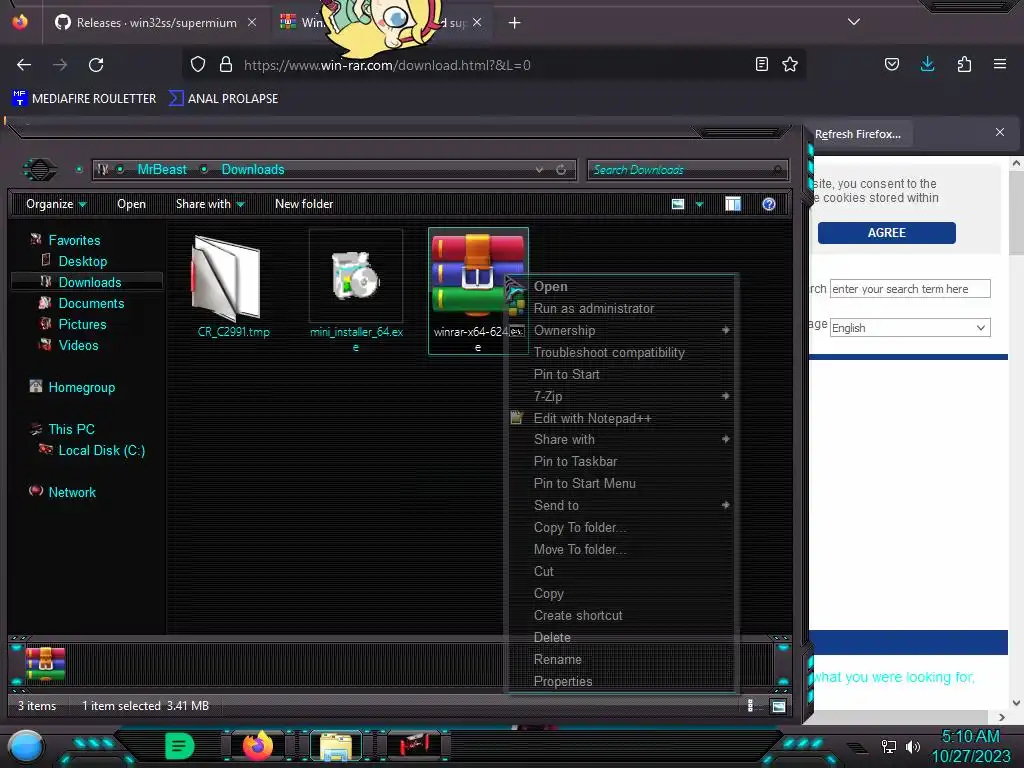1024x768 pixels.
Task: Toggle the preview pane icon
Action: [733, 204]
